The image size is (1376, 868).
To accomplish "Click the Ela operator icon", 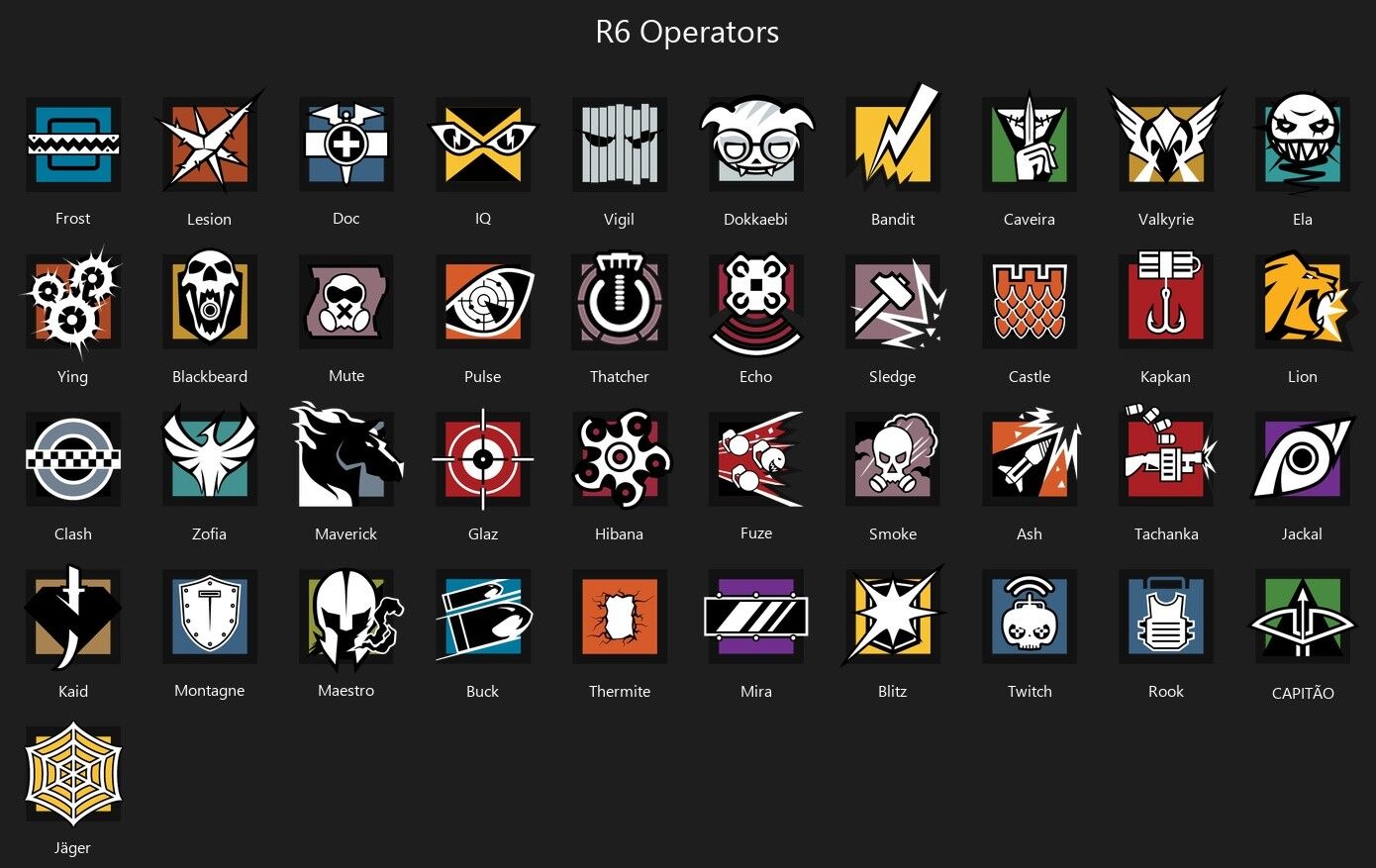I will pos(1301,143).
